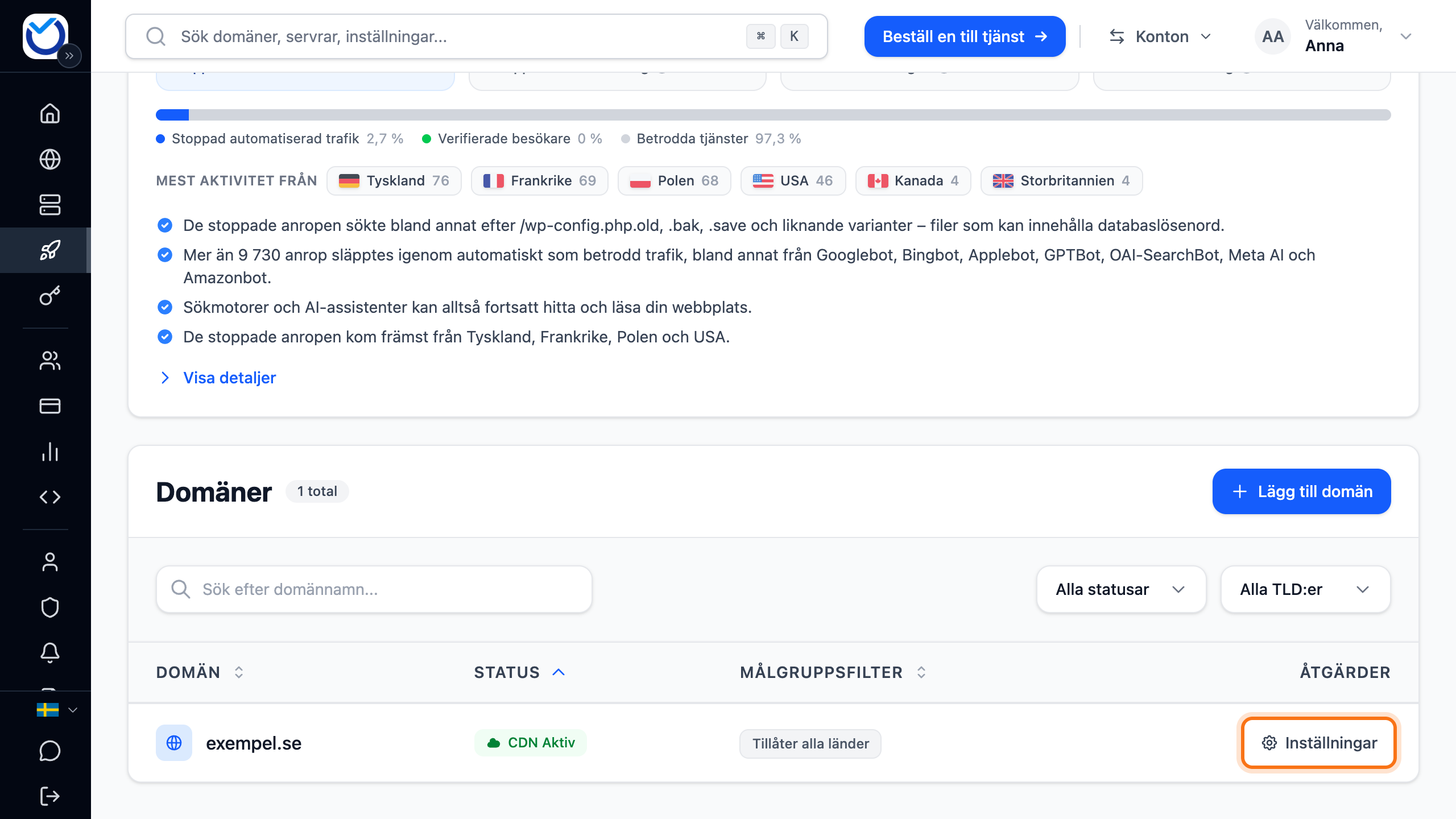
Task: Sort table by MÅLGRUPPSFILTER column
Action: [833, 672]
